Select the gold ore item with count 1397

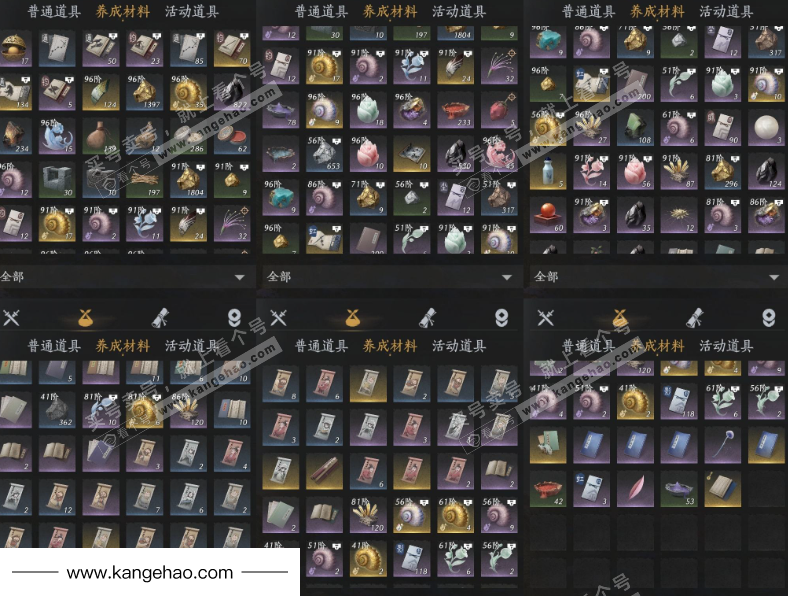coord(144,92)
